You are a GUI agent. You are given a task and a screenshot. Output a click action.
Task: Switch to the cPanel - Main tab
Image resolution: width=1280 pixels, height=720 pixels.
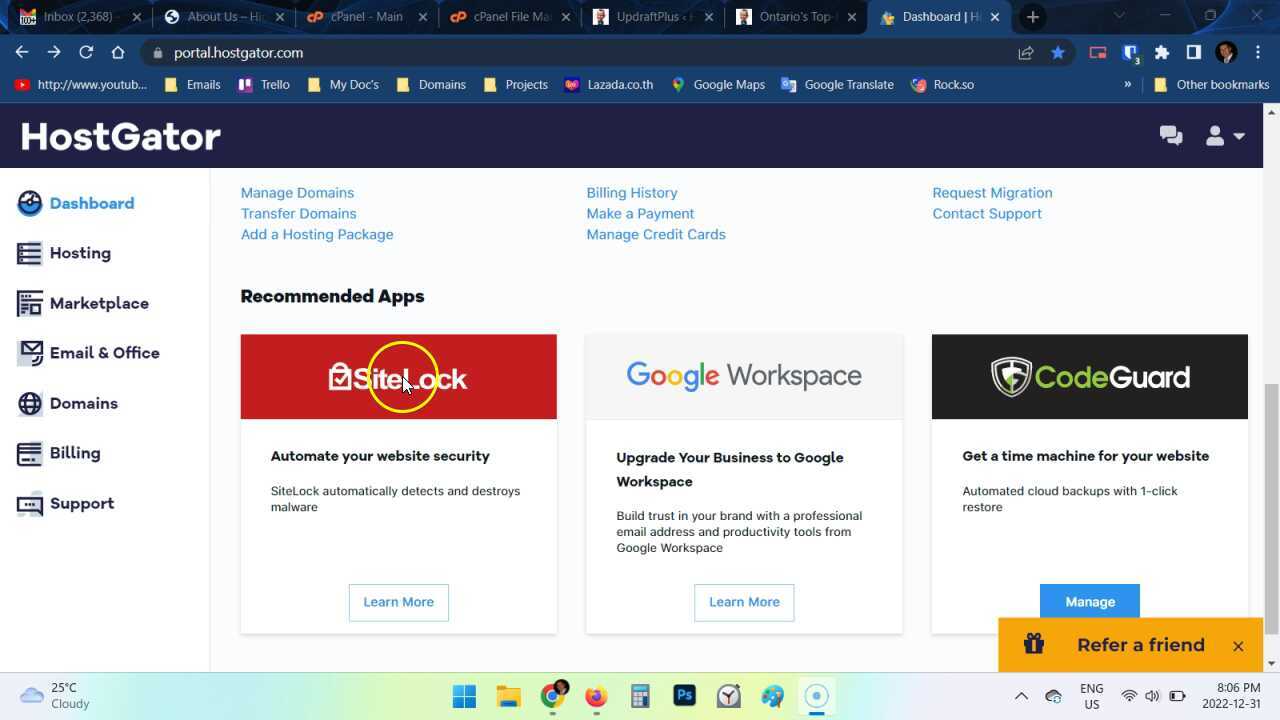367,17
